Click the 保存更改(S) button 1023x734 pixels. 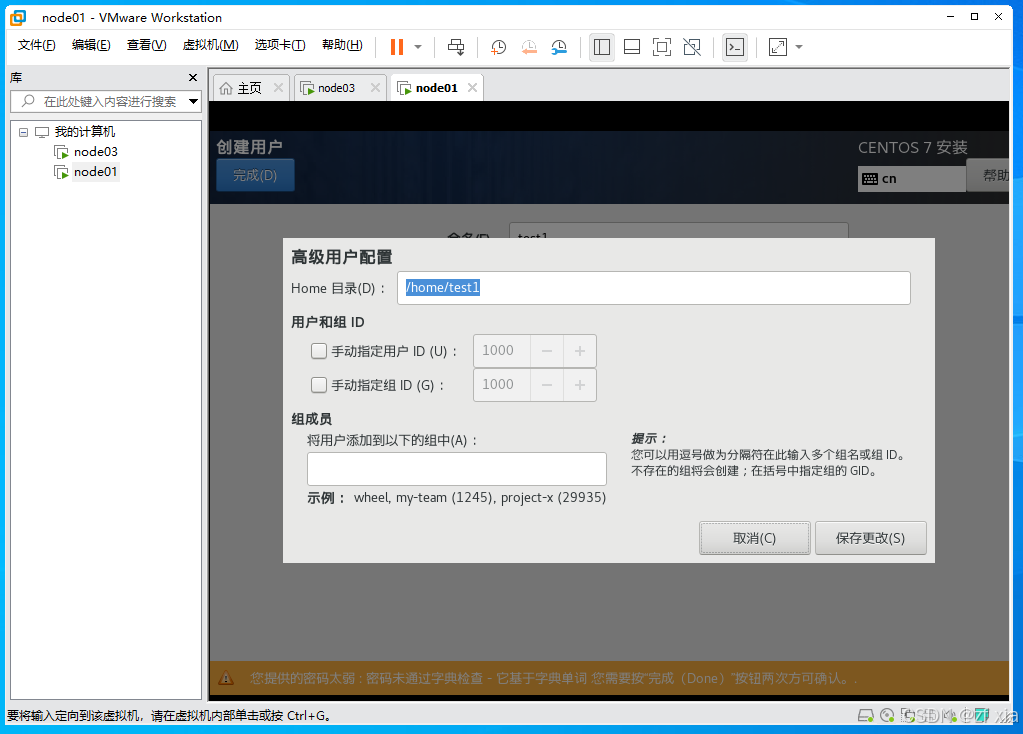(x=870, y=538)
